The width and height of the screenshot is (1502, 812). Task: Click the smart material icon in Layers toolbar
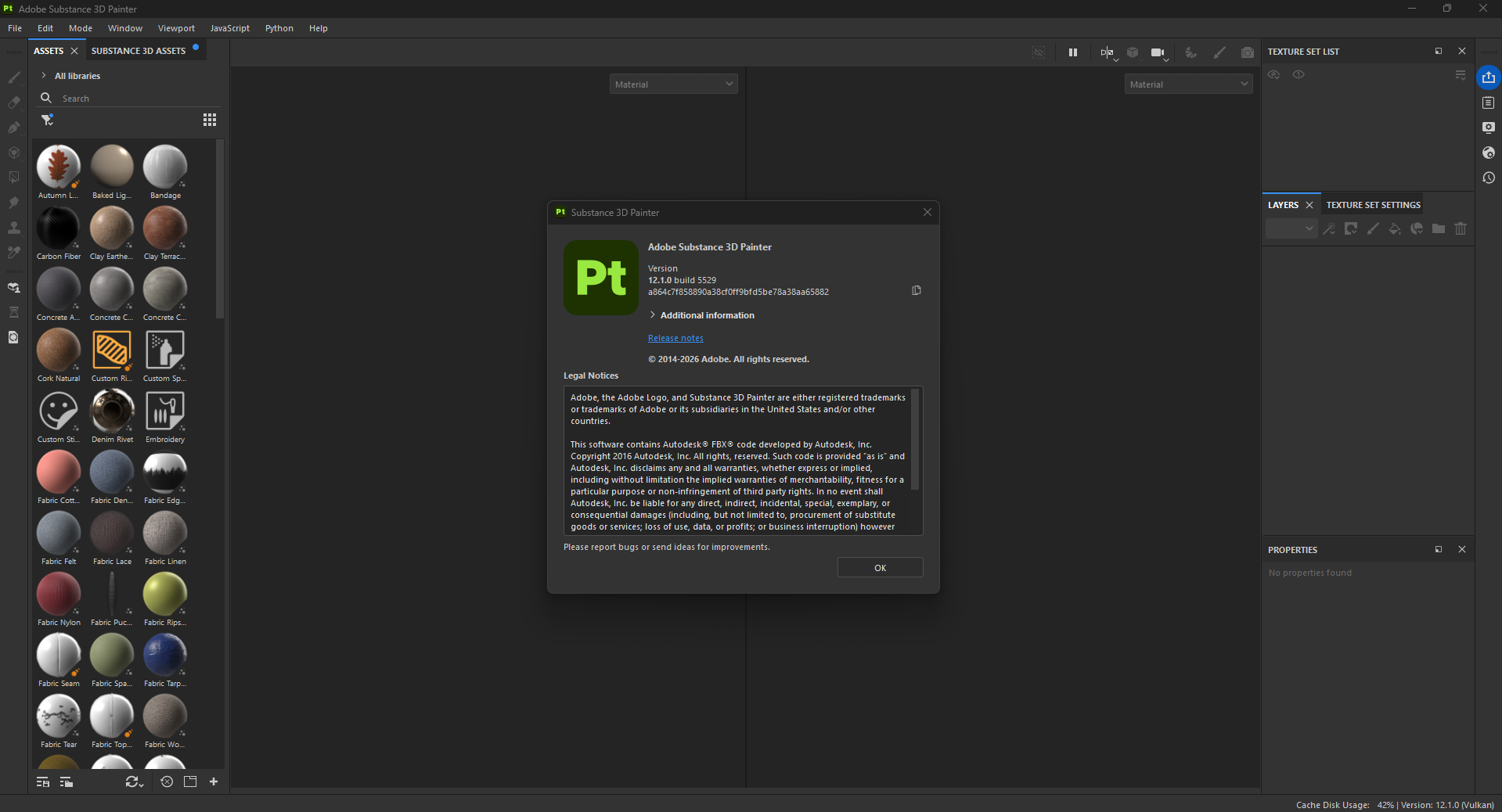click(1417, 228)
